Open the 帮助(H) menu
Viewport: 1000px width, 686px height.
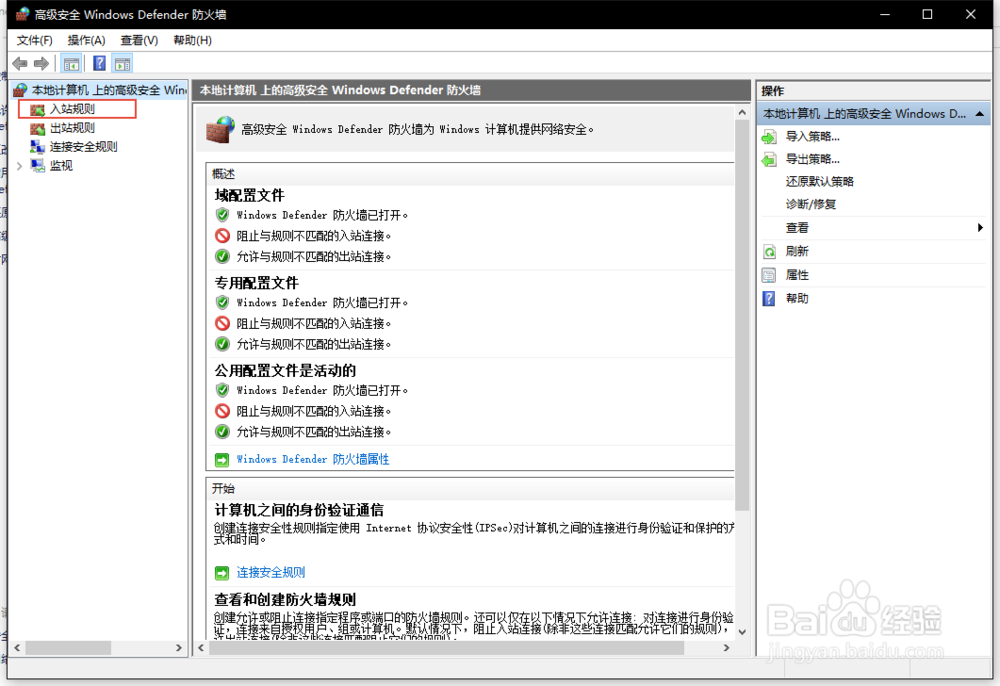click(192, 40)
